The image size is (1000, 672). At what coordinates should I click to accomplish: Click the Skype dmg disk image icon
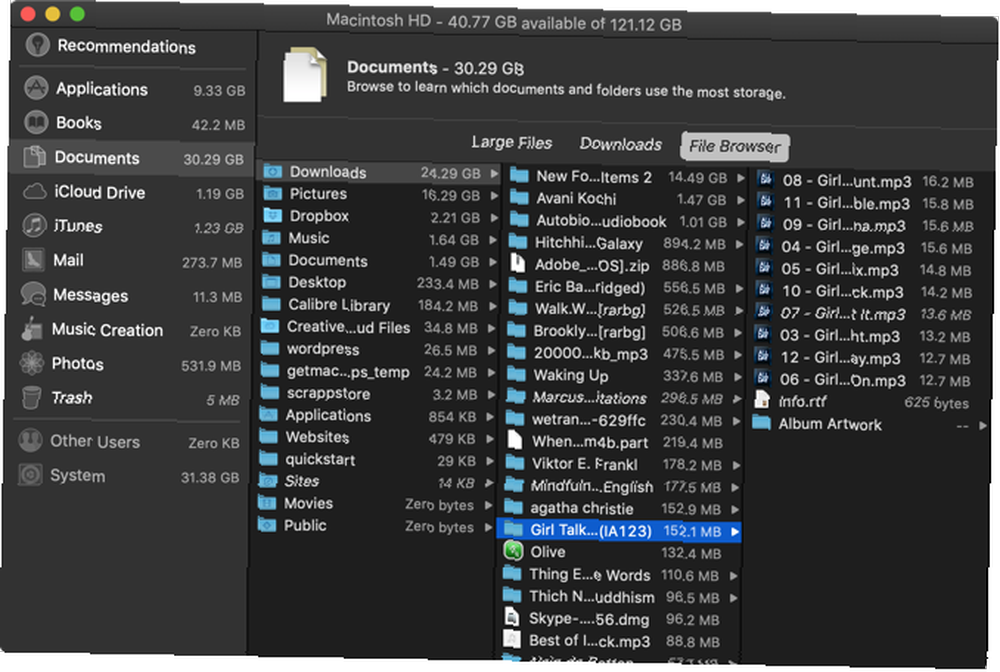511,617
